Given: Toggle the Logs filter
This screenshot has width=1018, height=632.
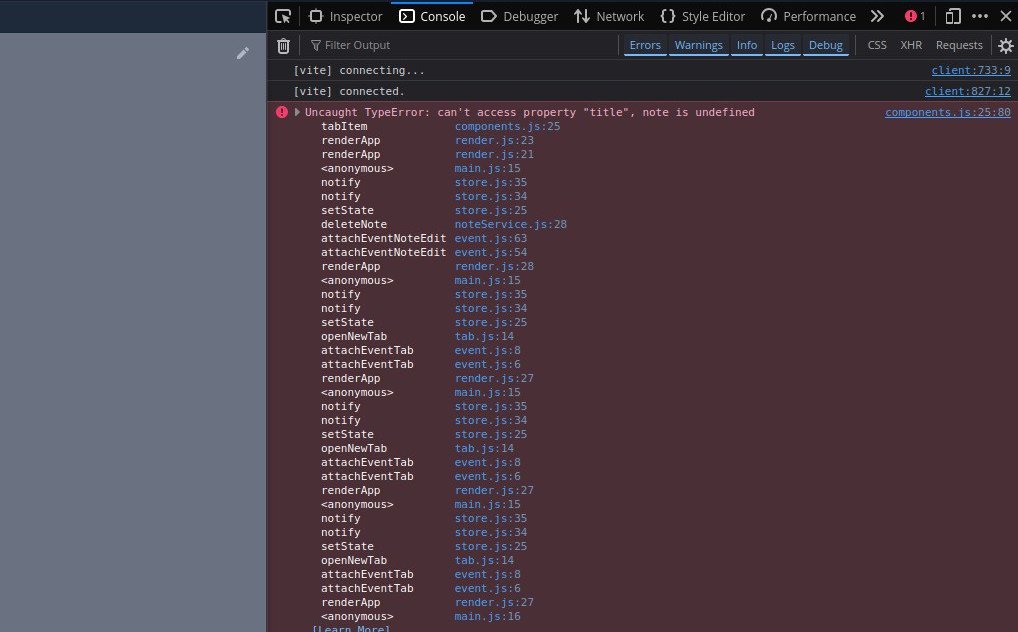Looking at the screenshot, I should coord(782,45).
